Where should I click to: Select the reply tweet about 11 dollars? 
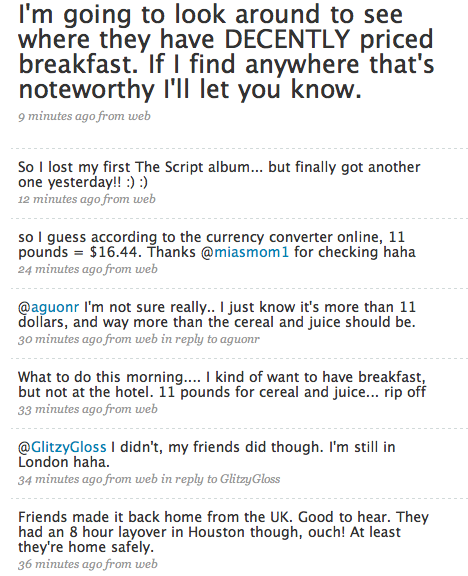217,314
